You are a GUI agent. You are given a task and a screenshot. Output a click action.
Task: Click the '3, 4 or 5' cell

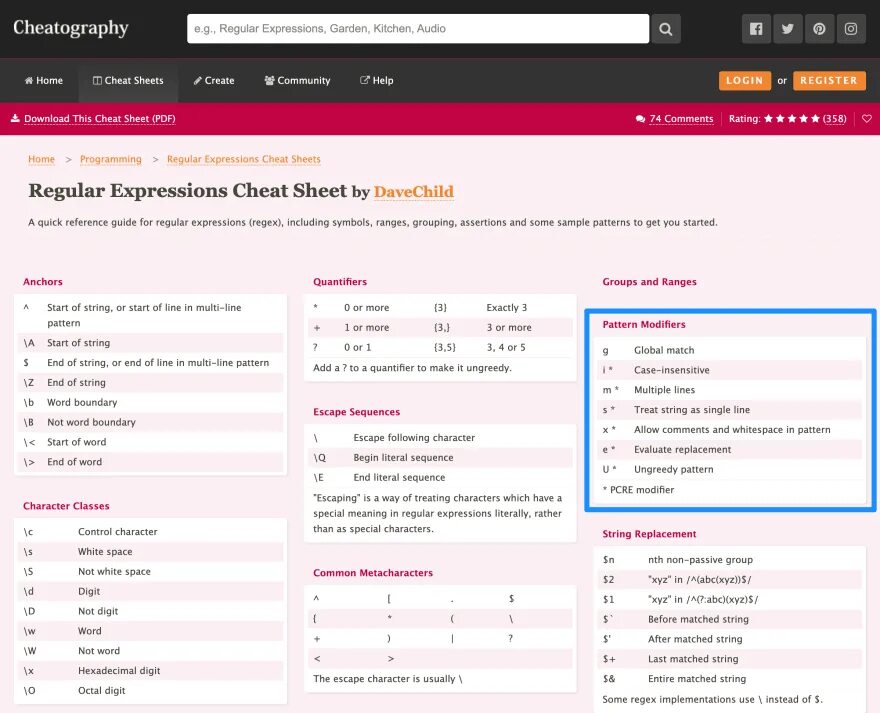click(x=506, y=348)
